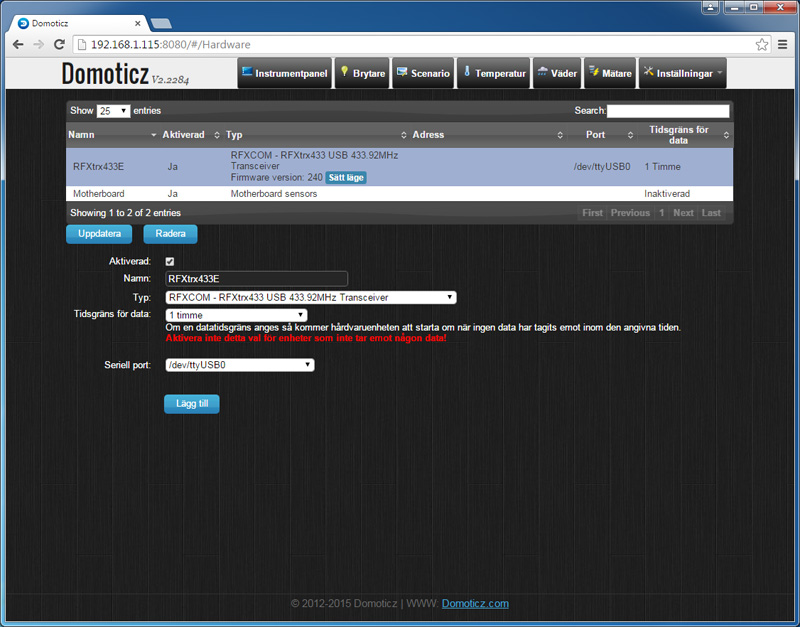Image resolution: width=800 pixels, height=627 pixels.
Task: Open the Domoticz.com footer link
Action: pos(475,604)
